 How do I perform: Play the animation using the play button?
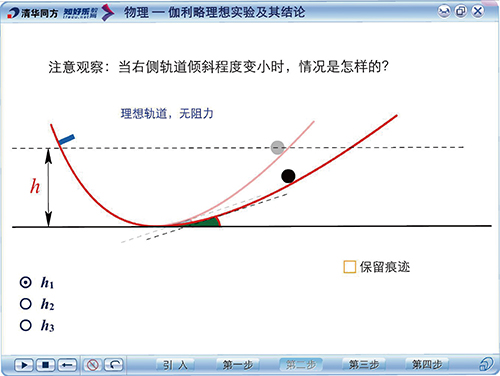[x=24, y=365]
